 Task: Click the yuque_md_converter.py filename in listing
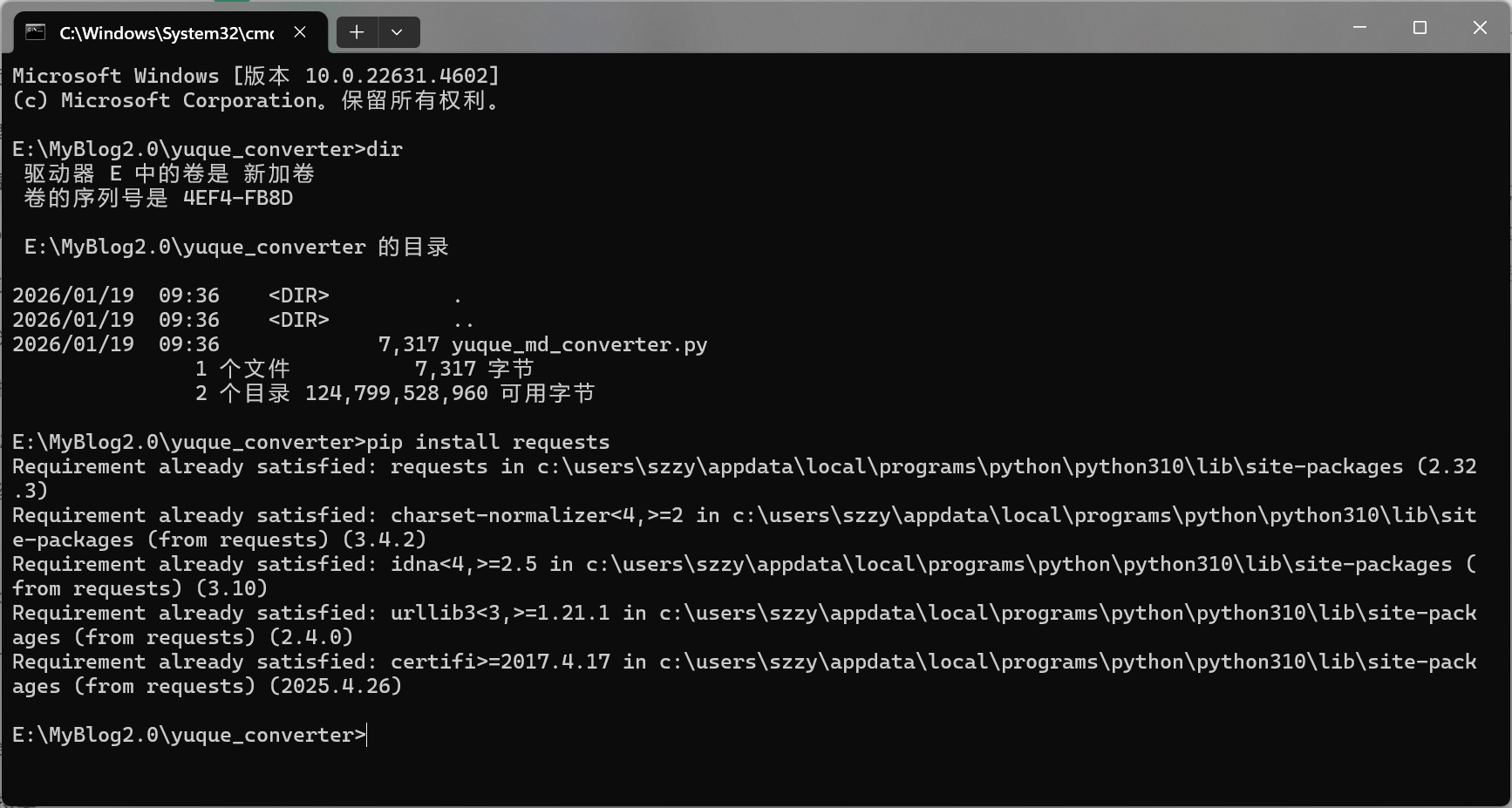tap(579, 344)
